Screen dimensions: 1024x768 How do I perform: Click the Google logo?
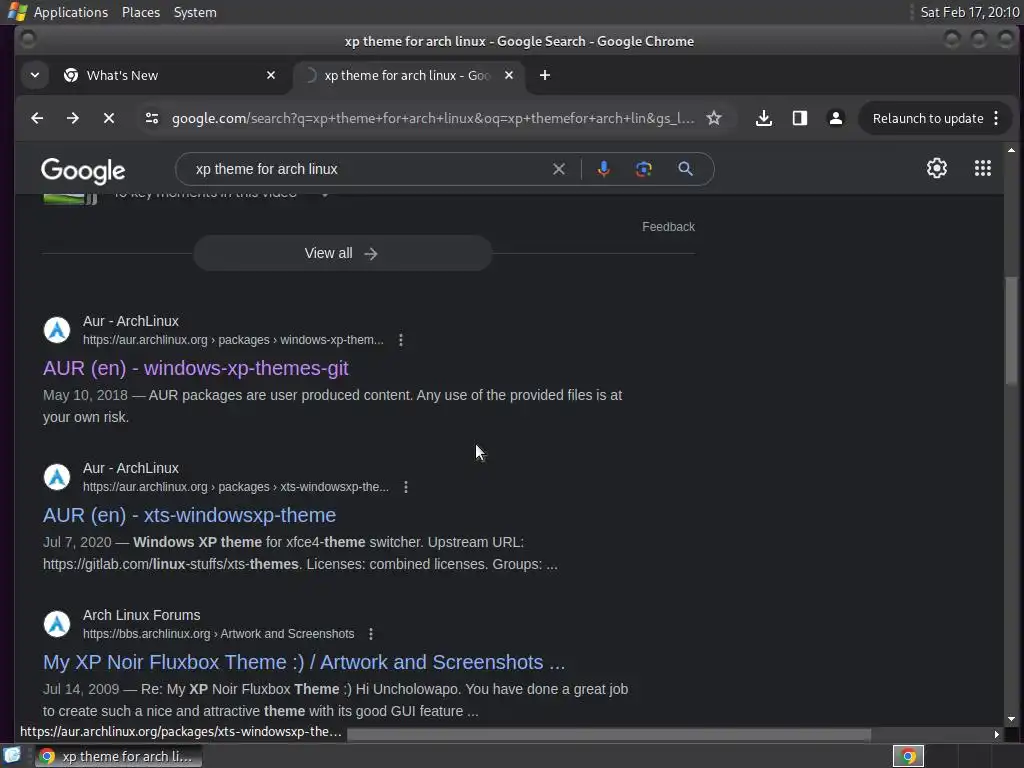click(x=83, y=171)
